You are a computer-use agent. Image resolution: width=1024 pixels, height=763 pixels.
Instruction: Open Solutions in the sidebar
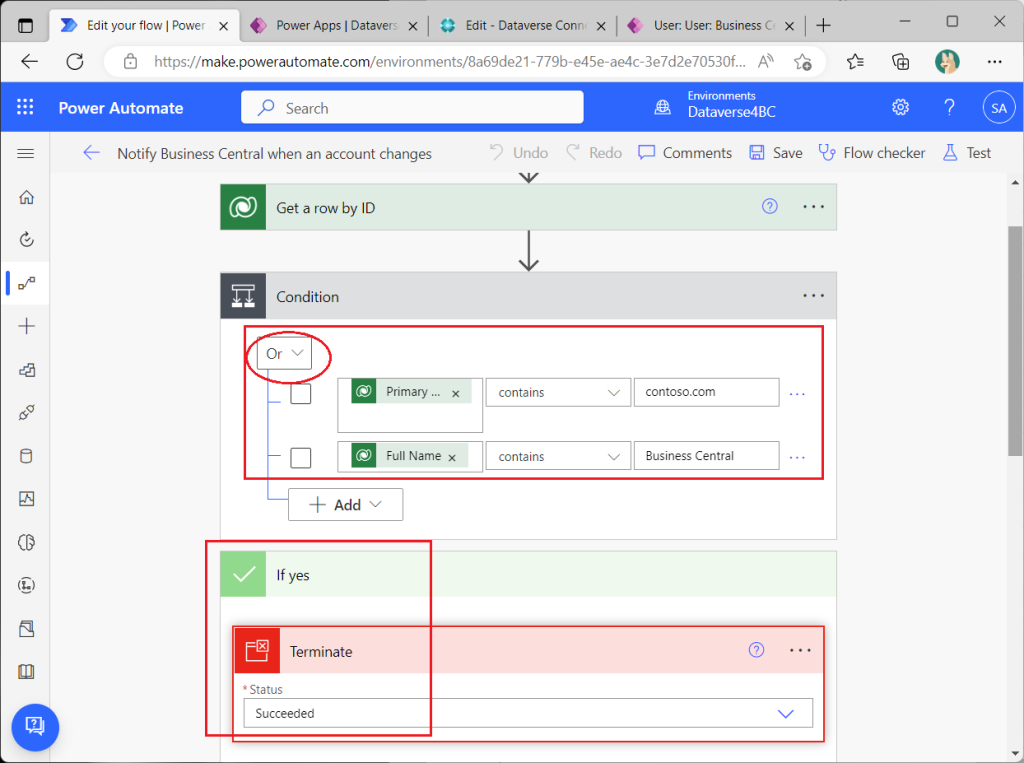(x=26, y=628)
